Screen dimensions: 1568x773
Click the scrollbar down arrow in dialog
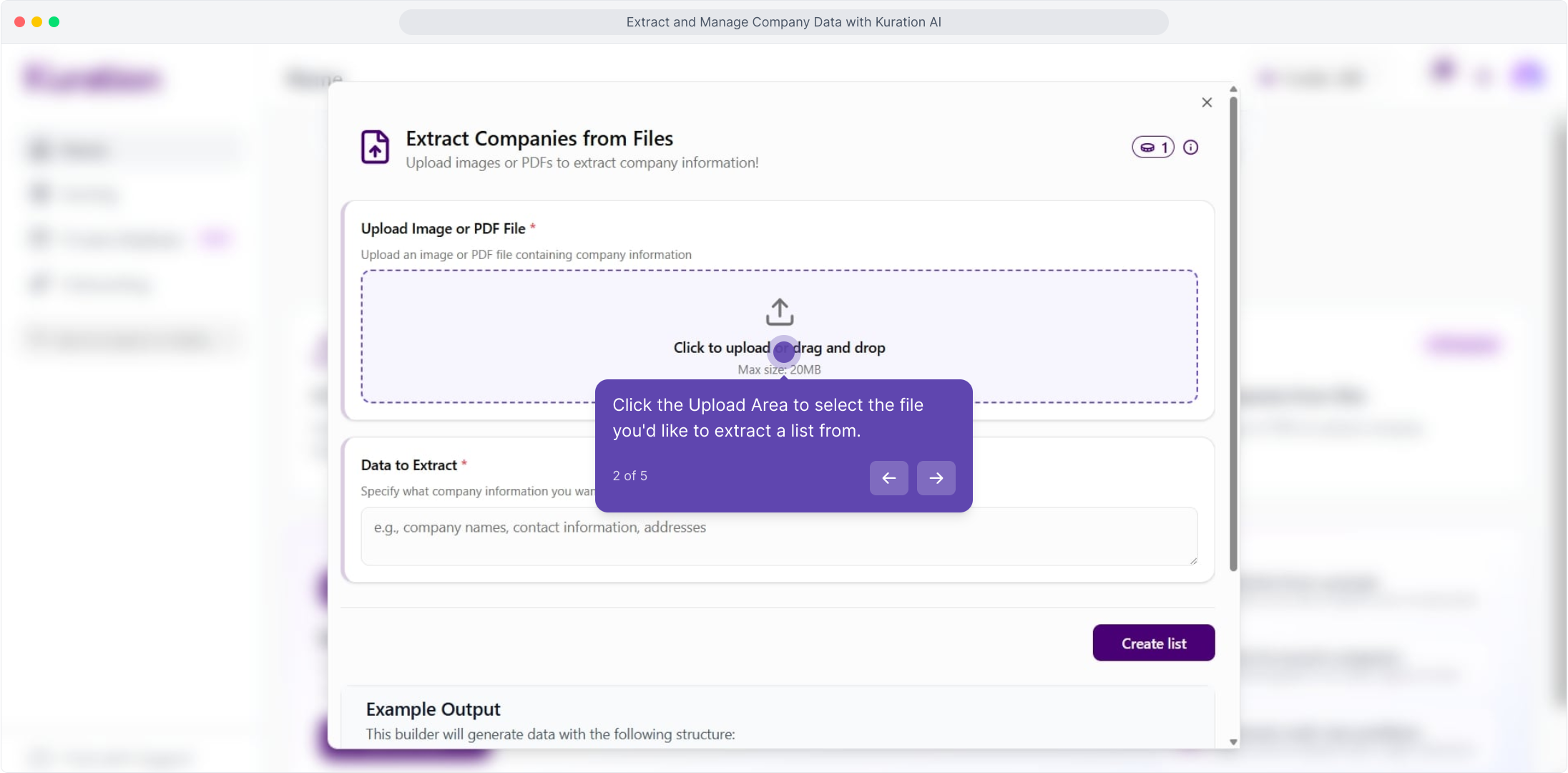(1233, 742)
